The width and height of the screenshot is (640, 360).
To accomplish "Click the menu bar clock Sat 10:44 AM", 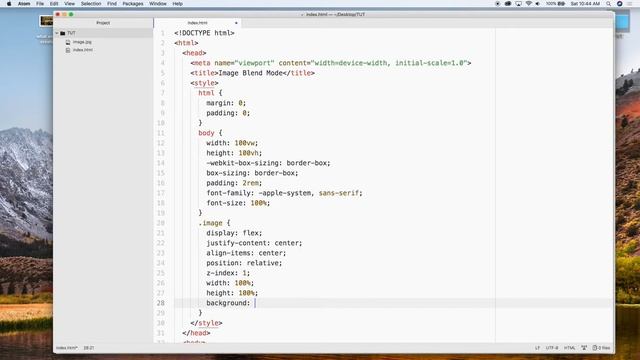I will (585, 4).
